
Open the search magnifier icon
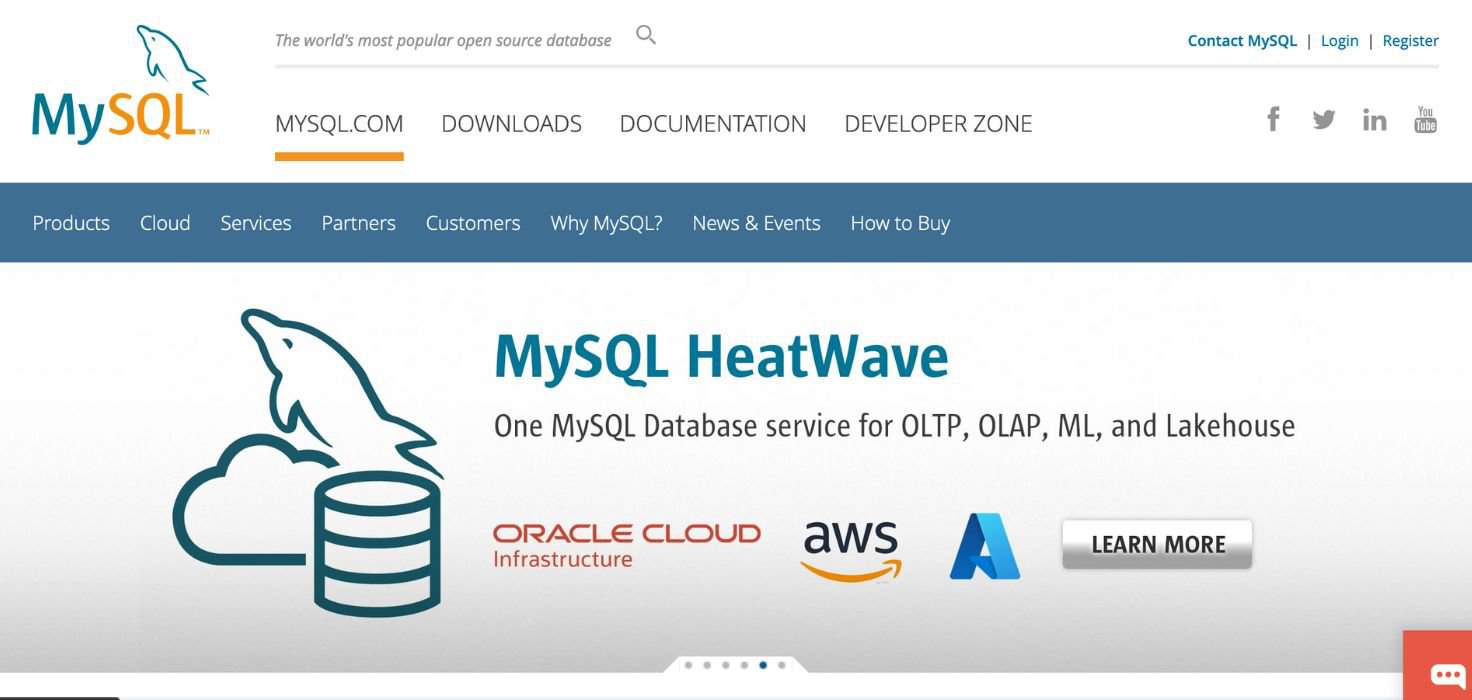(x=645, y=33)
